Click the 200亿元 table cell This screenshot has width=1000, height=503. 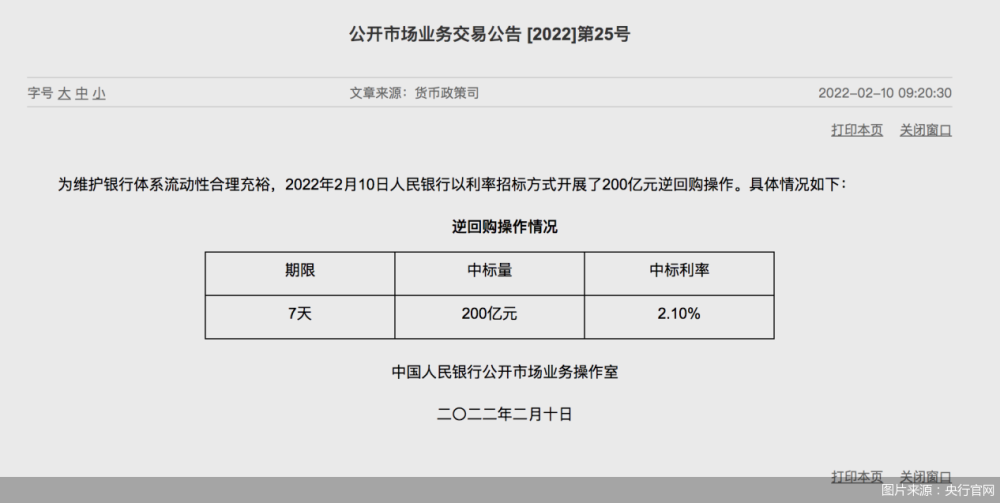489,317
